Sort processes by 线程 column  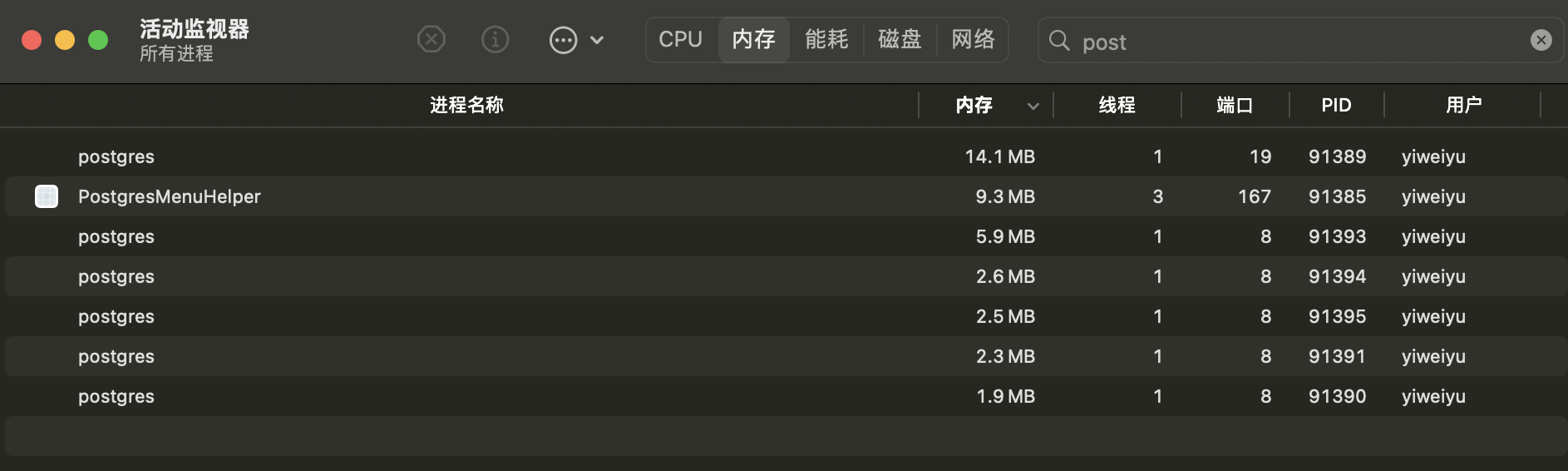(1117, 105)
